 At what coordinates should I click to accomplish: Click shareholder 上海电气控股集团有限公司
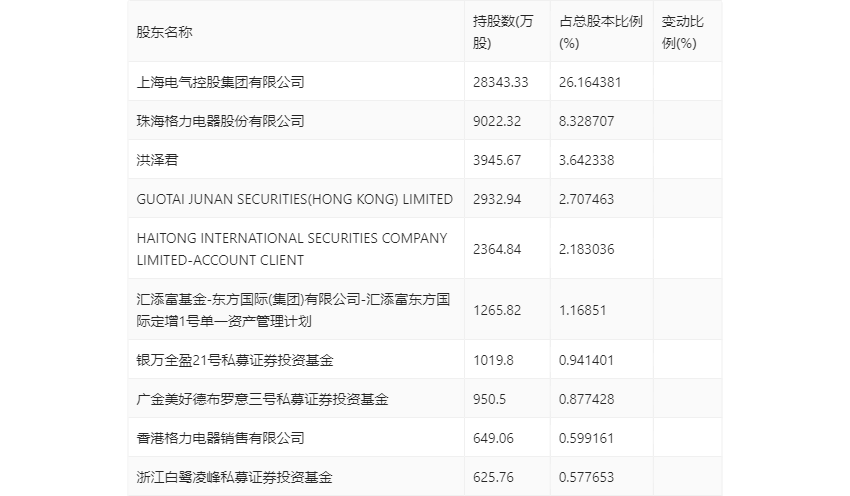click(x=220, y=82)
